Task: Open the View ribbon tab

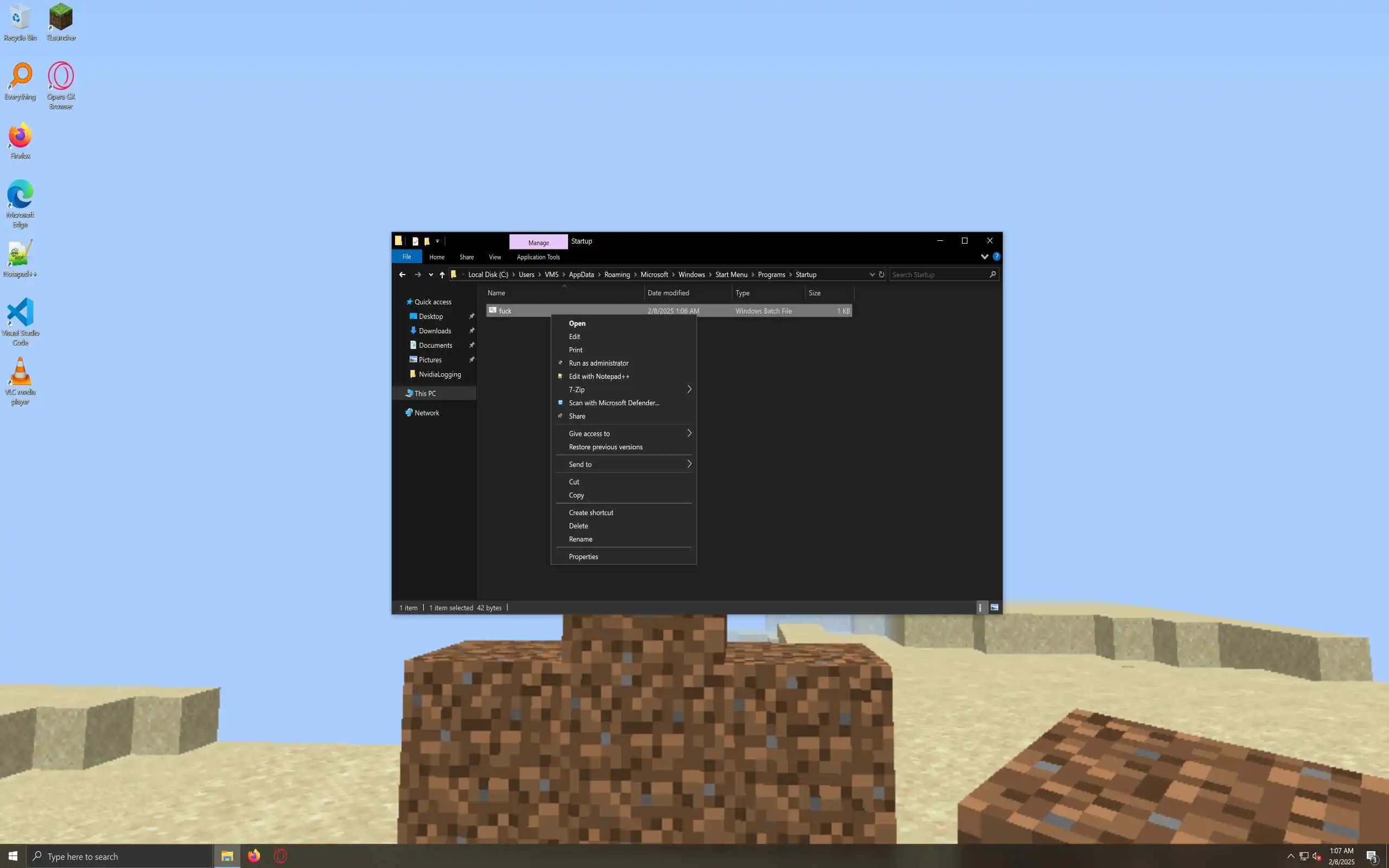Action: tap(494, 257)
